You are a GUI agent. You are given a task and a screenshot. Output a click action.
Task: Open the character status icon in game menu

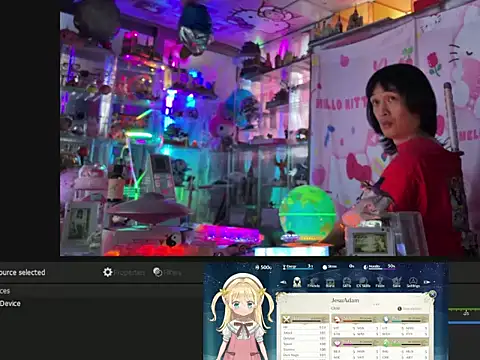297,282
